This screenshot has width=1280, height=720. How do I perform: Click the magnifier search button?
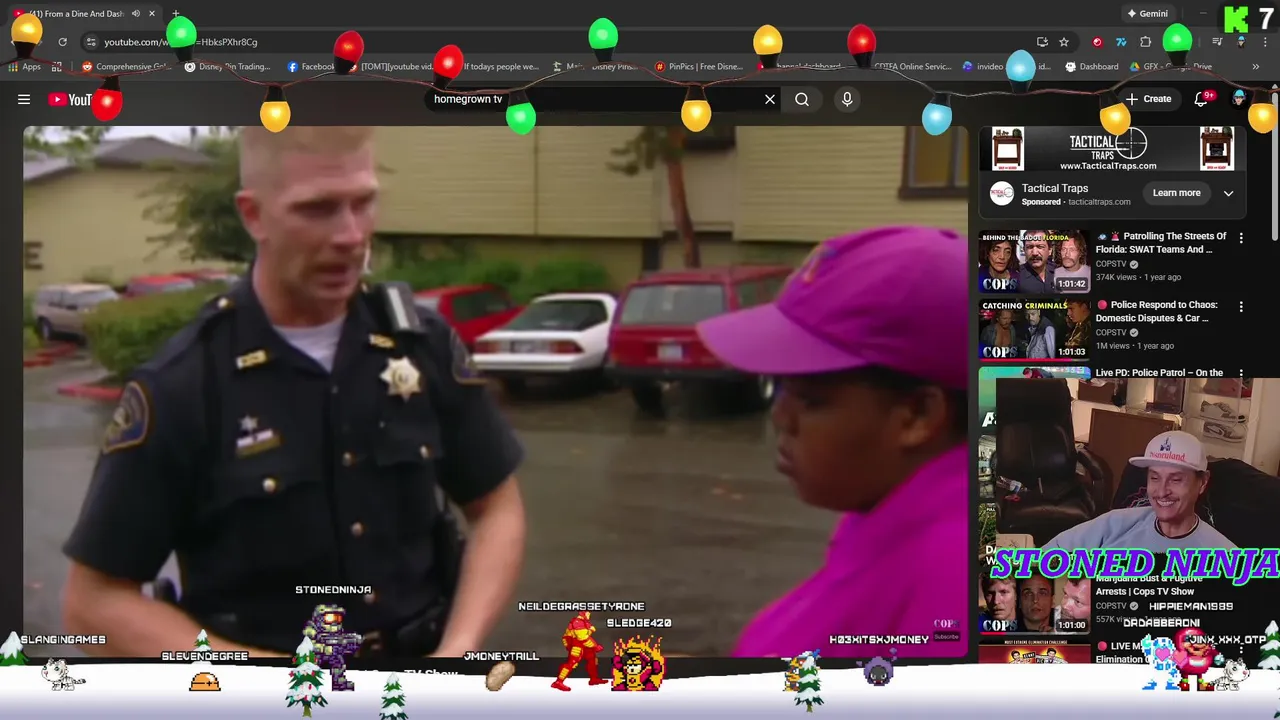click(802, 99)
